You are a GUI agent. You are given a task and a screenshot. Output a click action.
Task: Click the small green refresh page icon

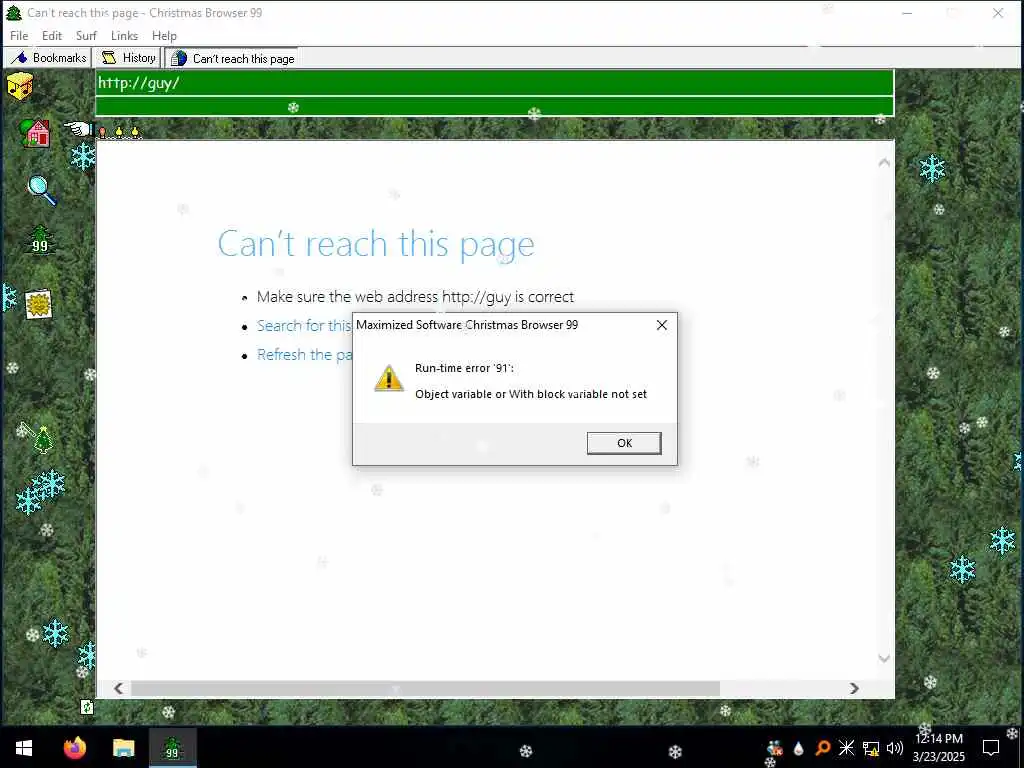point(87,707)
